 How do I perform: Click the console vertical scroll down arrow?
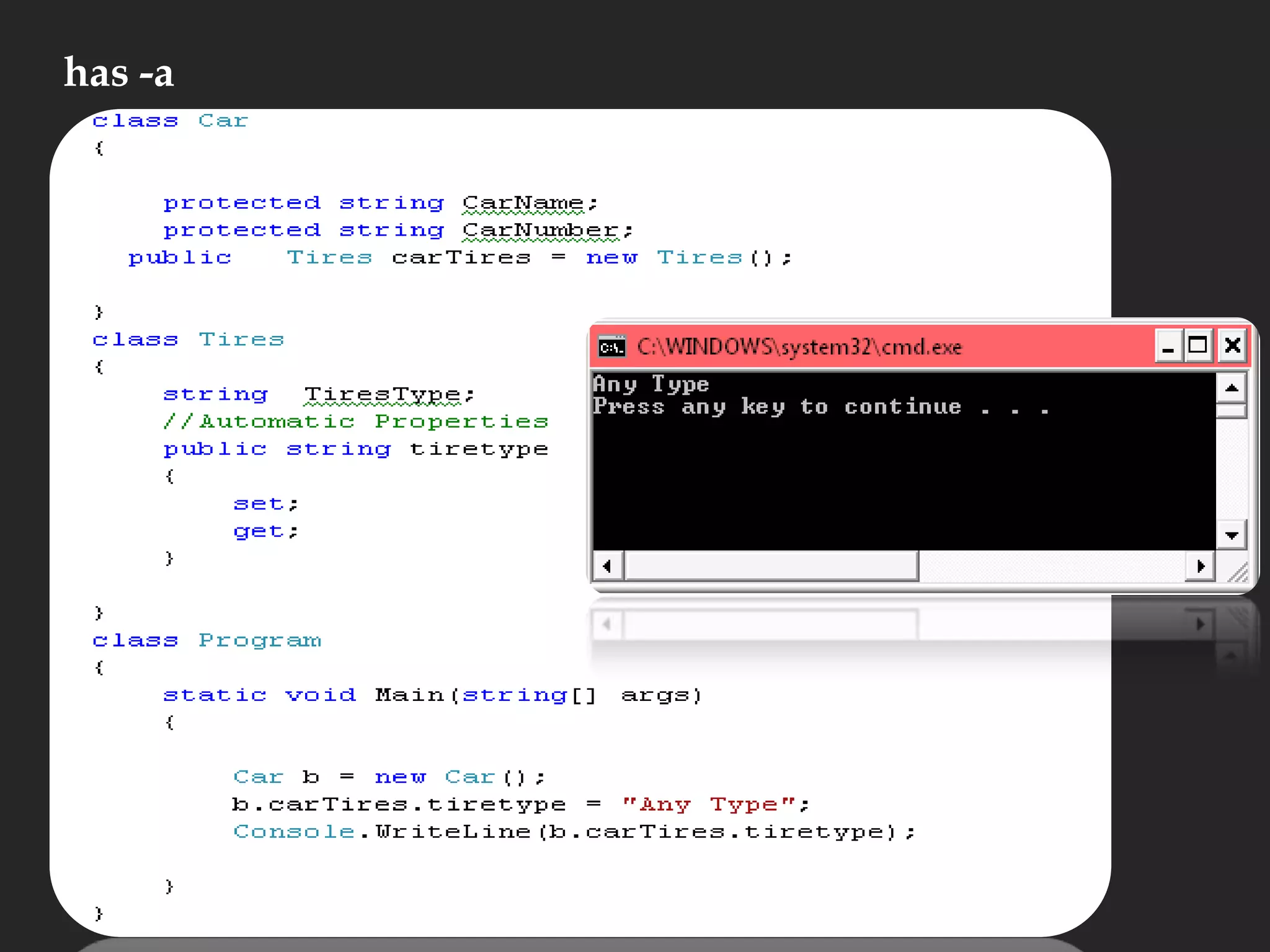click(x=1232, y=534)
